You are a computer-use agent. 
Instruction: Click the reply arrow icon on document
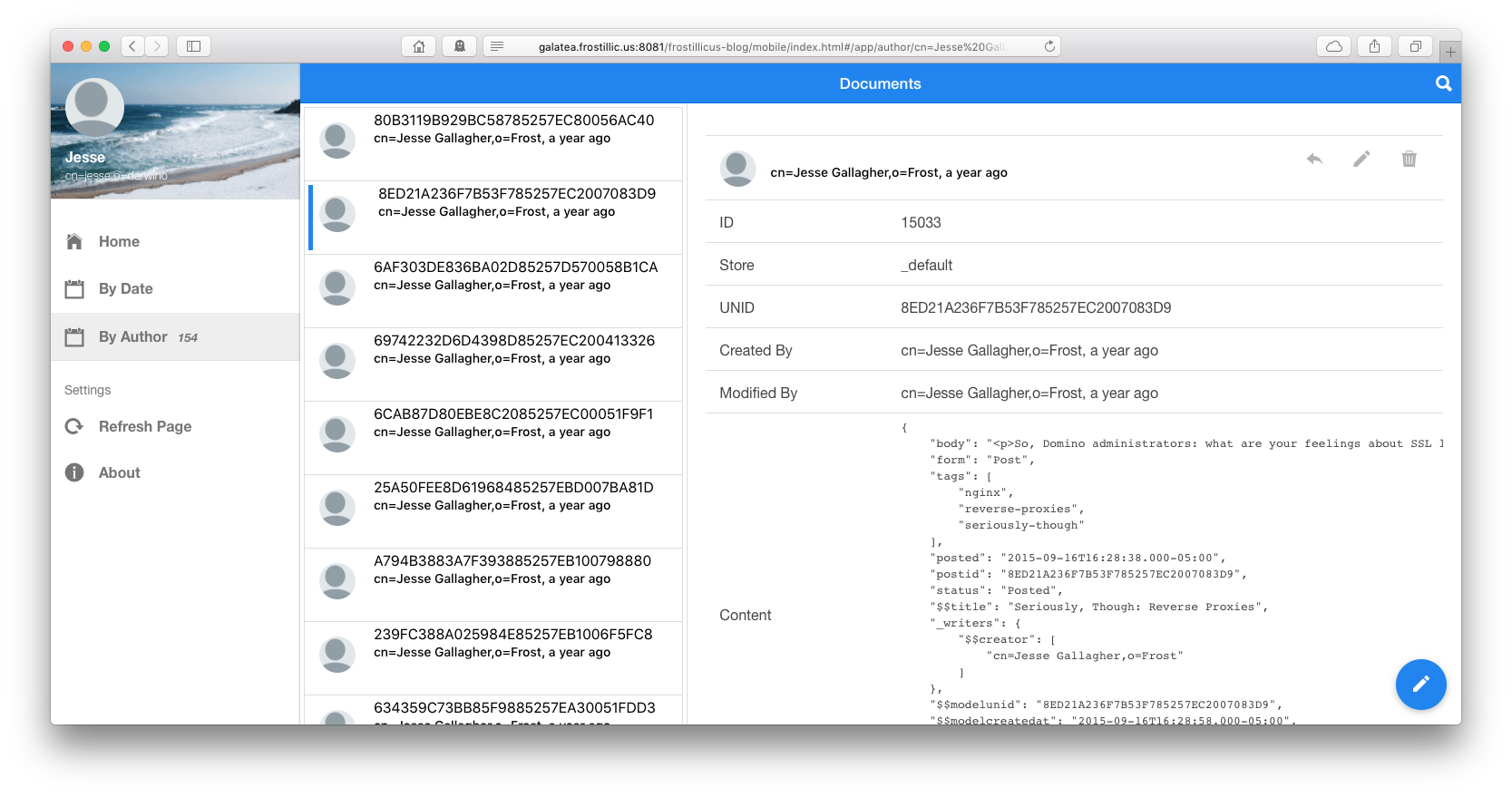coord(1314,160)
